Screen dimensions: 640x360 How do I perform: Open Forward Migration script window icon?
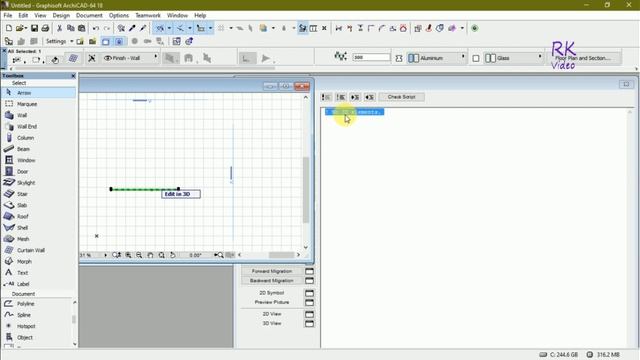(x=309, y=271)
